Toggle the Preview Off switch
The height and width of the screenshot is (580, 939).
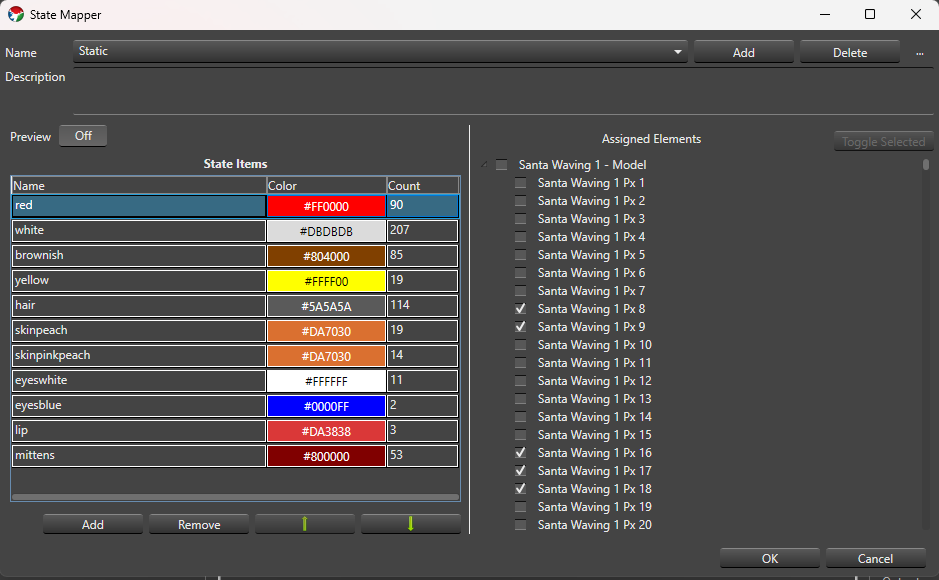coord(83,136)
